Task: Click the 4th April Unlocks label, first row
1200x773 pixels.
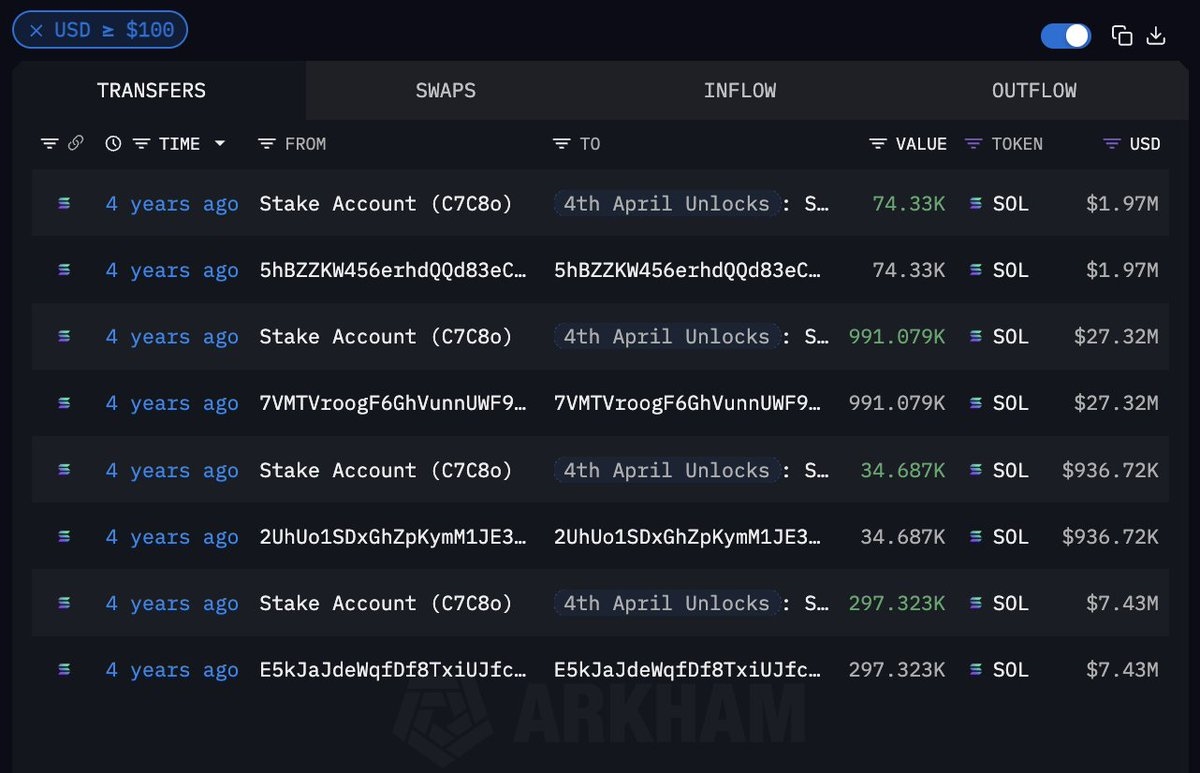Action: tap(666, 204)
